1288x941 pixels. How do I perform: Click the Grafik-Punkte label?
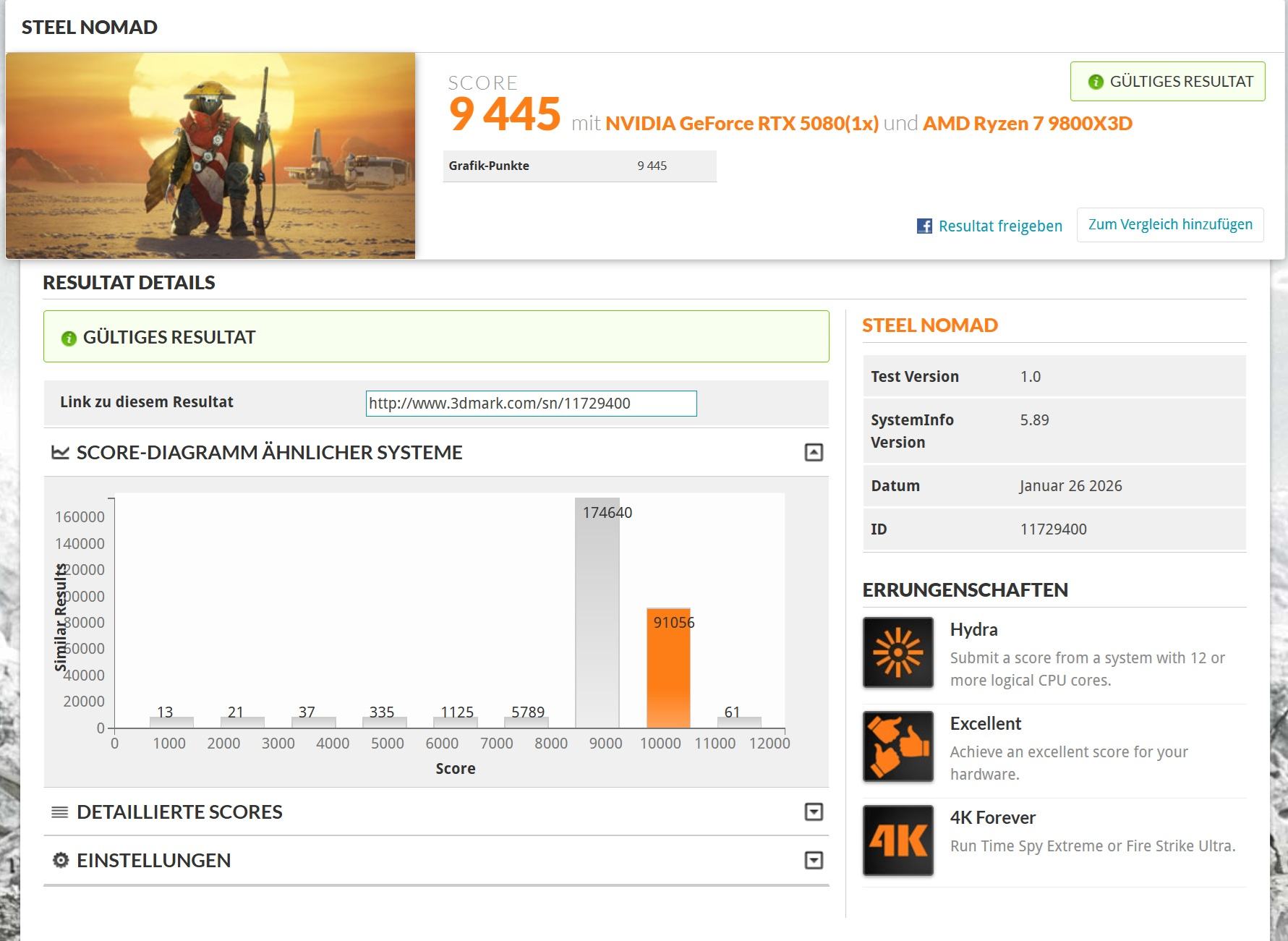pyautogui.click(x=489, y=166)
